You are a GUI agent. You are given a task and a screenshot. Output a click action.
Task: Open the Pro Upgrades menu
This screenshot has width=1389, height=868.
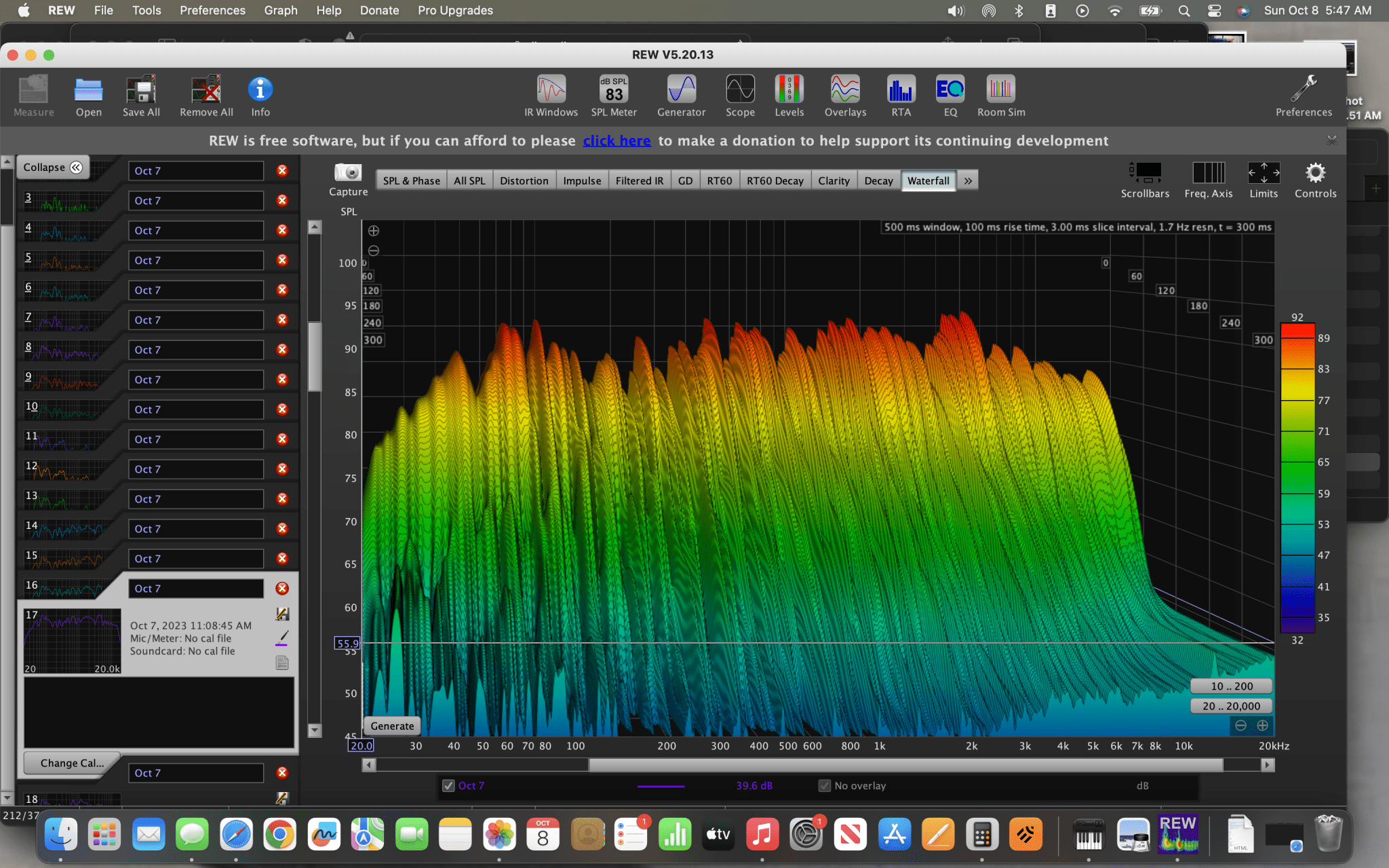click(x=455, y=11)
